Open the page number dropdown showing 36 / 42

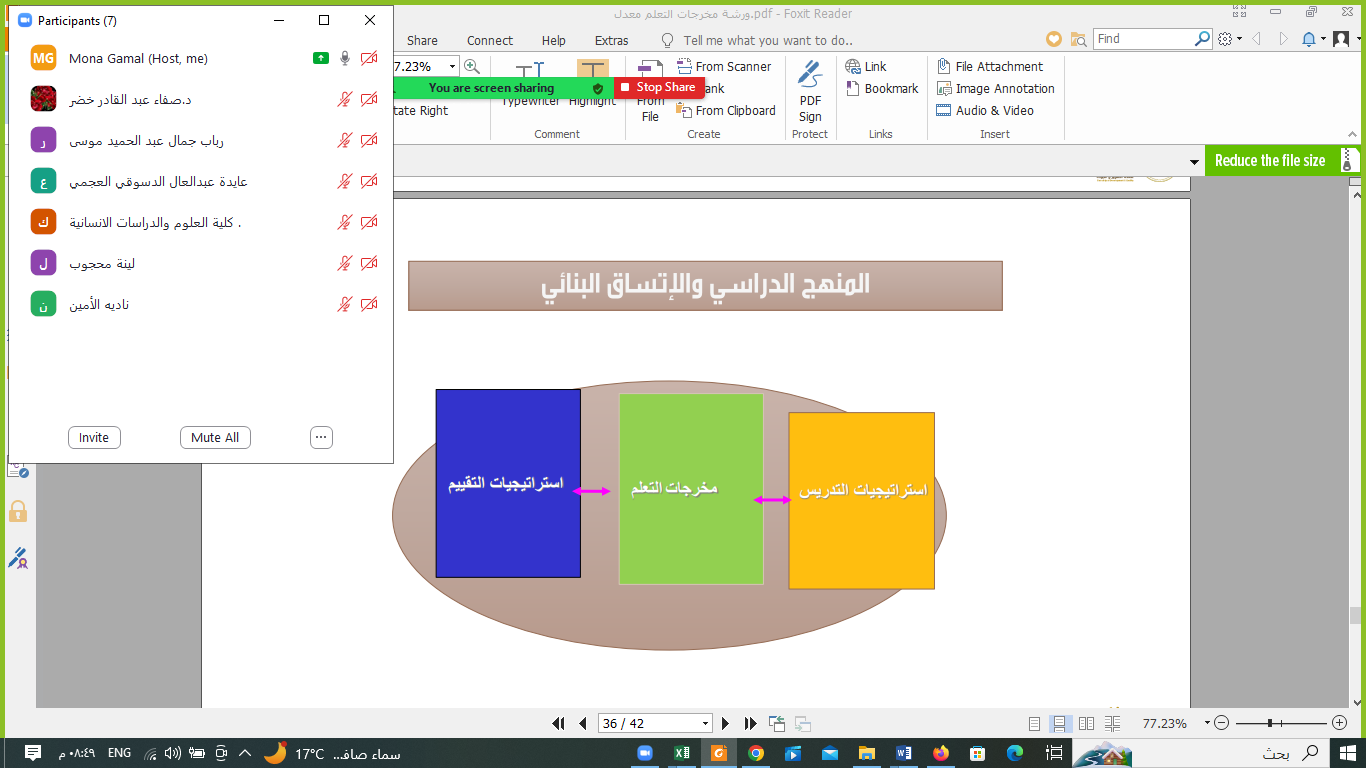(706, 723)
